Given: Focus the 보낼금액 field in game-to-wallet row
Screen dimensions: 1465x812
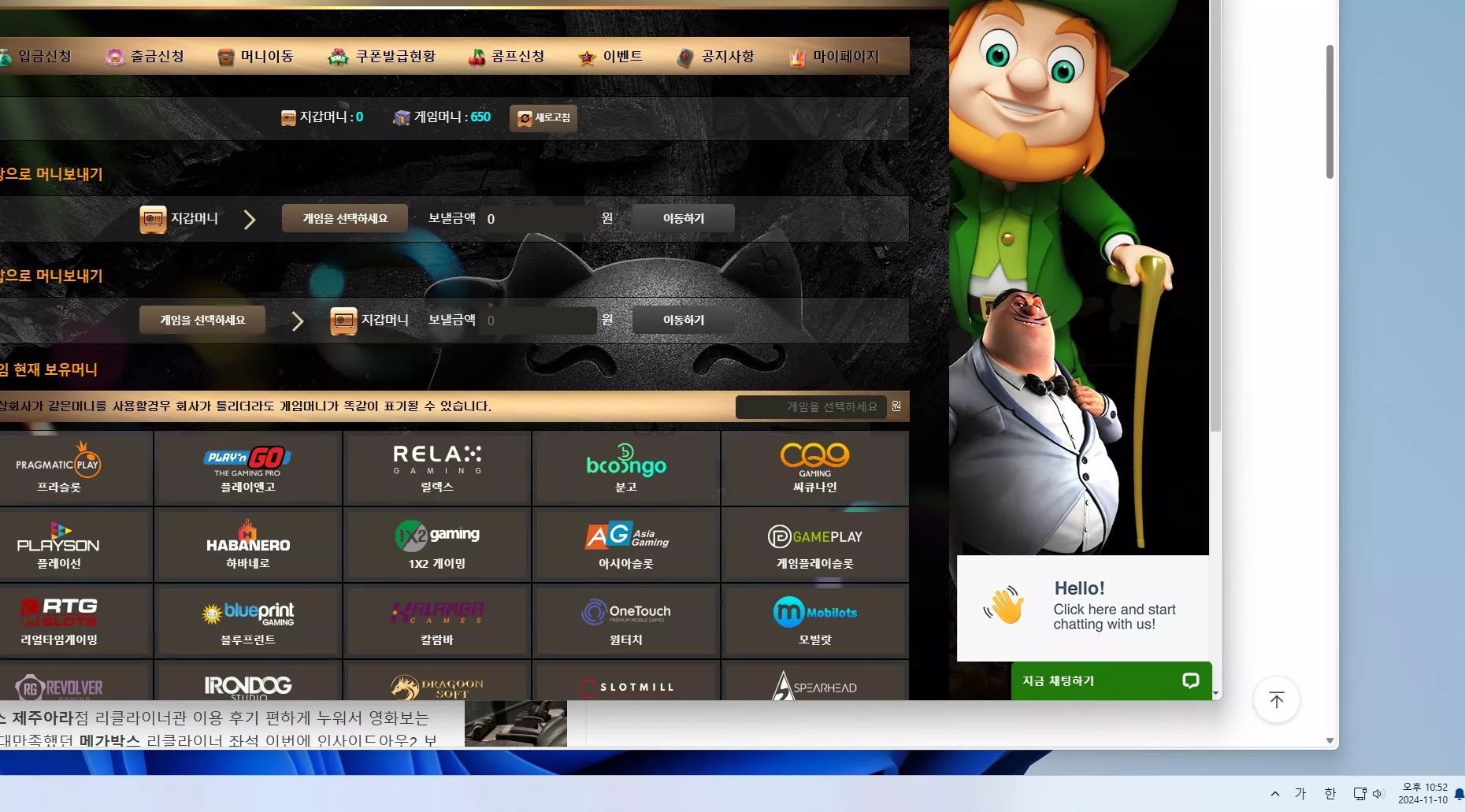Looking at the screenshot, I should click(x=539, y=321).
